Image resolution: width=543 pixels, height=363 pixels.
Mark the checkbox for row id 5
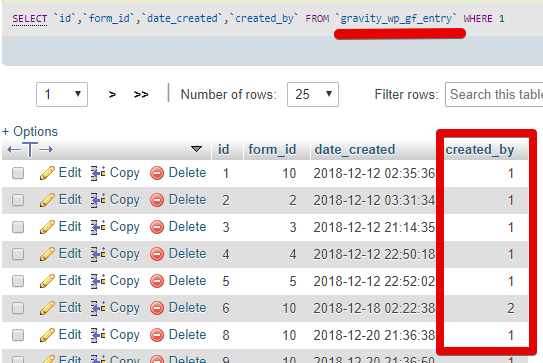click(18, 281)
